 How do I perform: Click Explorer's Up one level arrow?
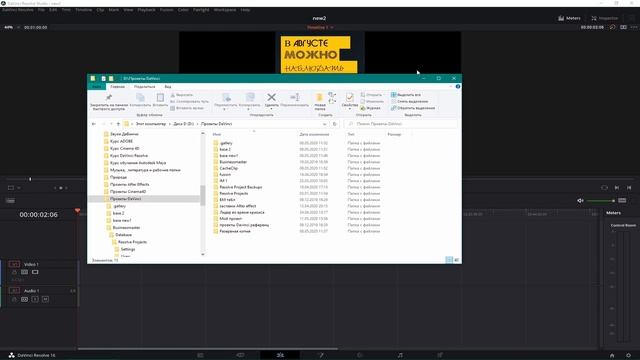click(x=118, y=124)
